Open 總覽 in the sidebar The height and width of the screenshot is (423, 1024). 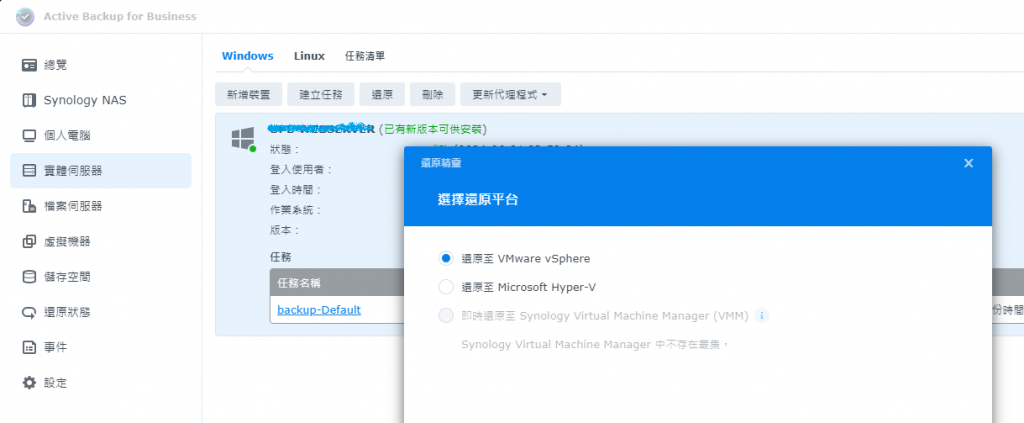click(101, 65)
